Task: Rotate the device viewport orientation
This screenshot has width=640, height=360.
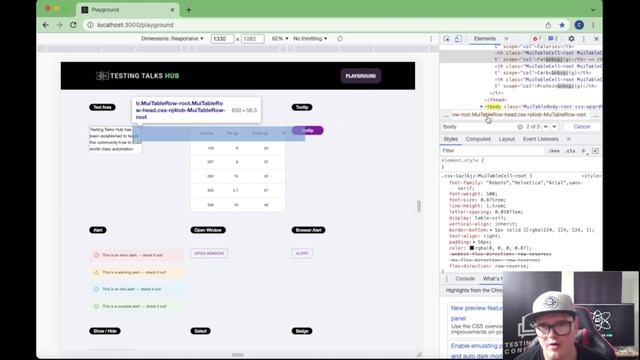Action: [340, 38]
